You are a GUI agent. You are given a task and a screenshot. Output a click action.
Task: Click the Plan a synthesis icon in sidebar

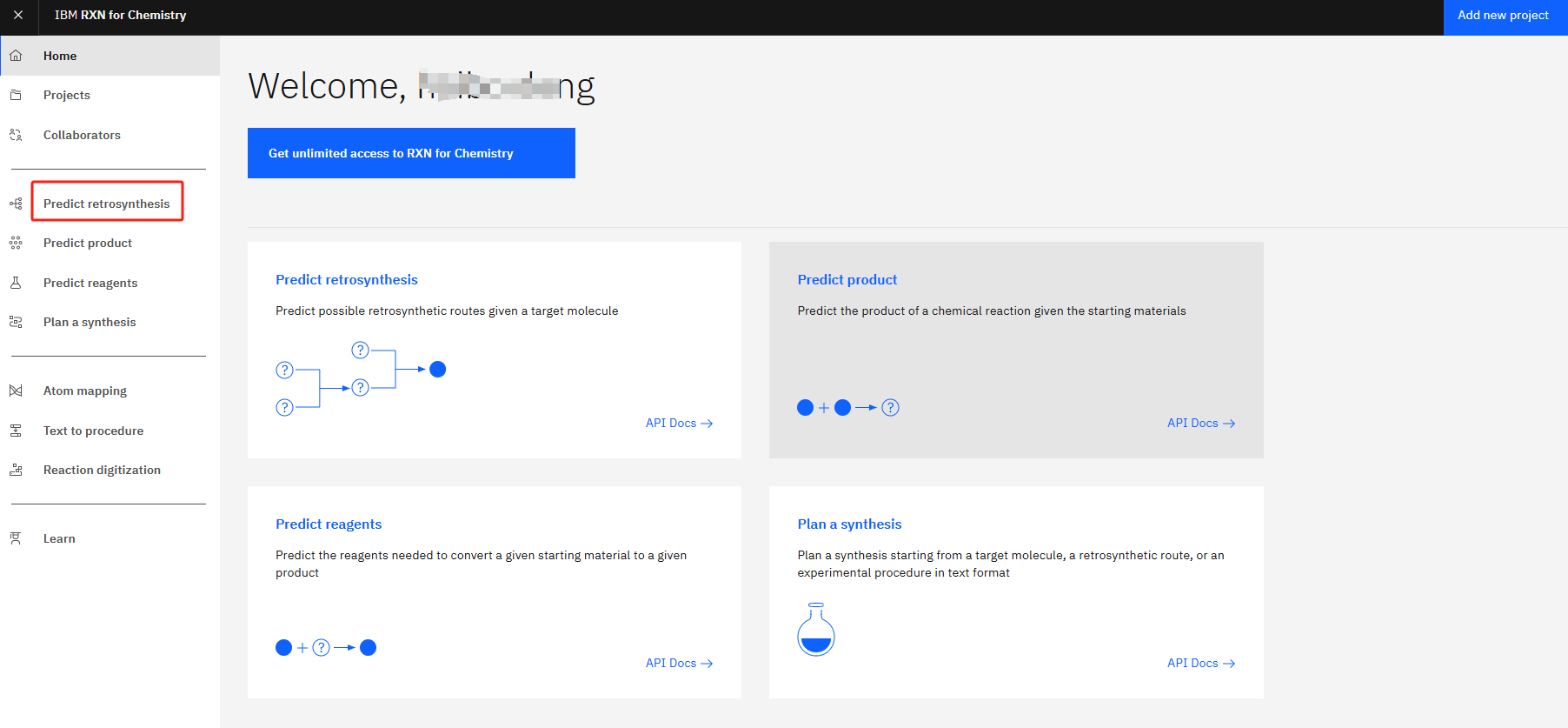pyautogui.click(x=16, y=322)
